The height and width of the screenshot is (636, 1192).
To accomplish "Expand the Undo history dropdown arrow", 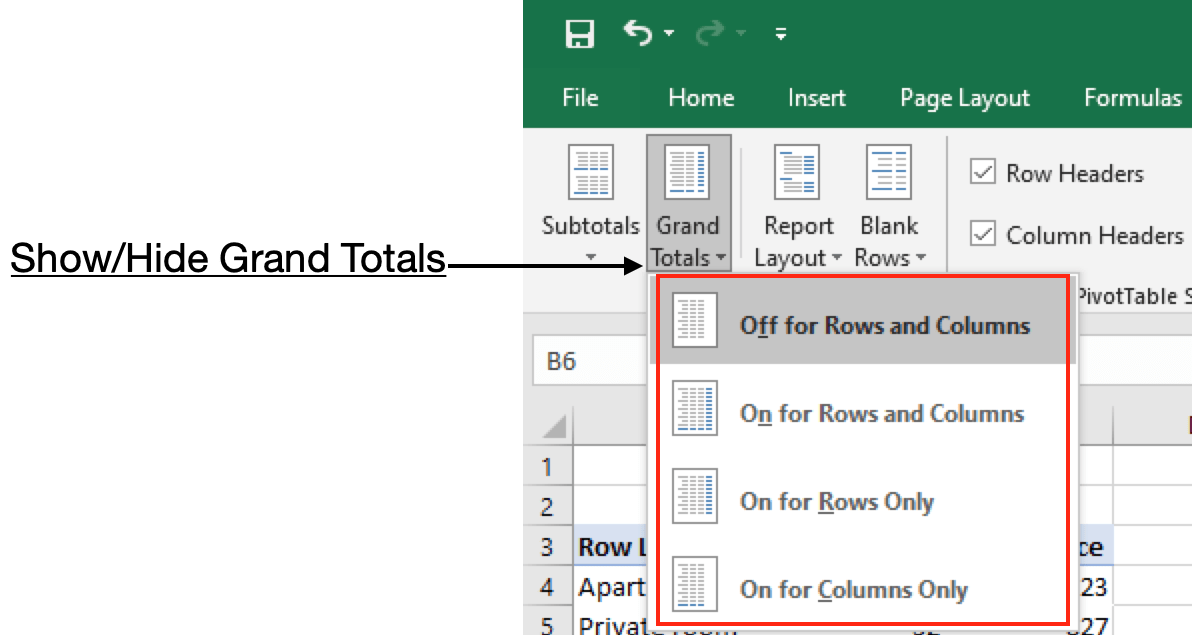I will 668,35.
